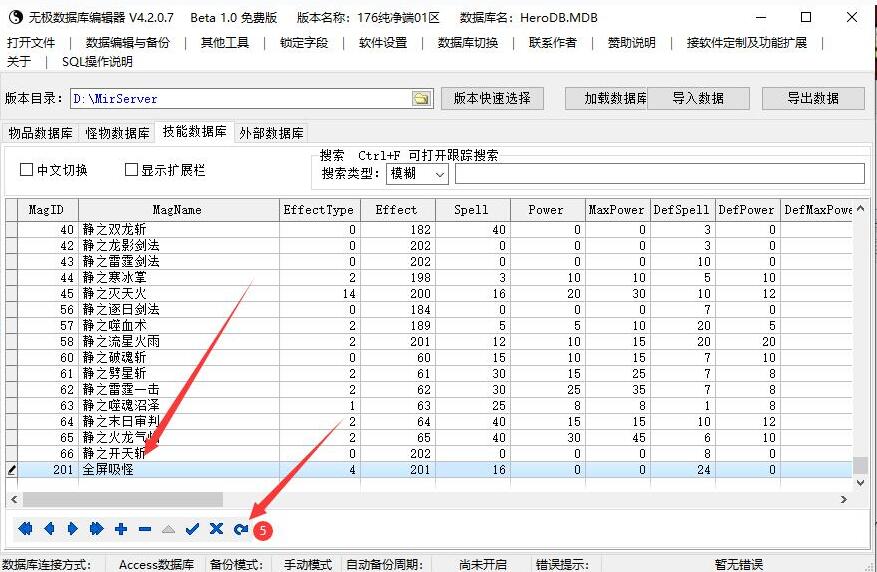
Task: Click the 版本快速选择 button
Action: (x=492, y=98)
